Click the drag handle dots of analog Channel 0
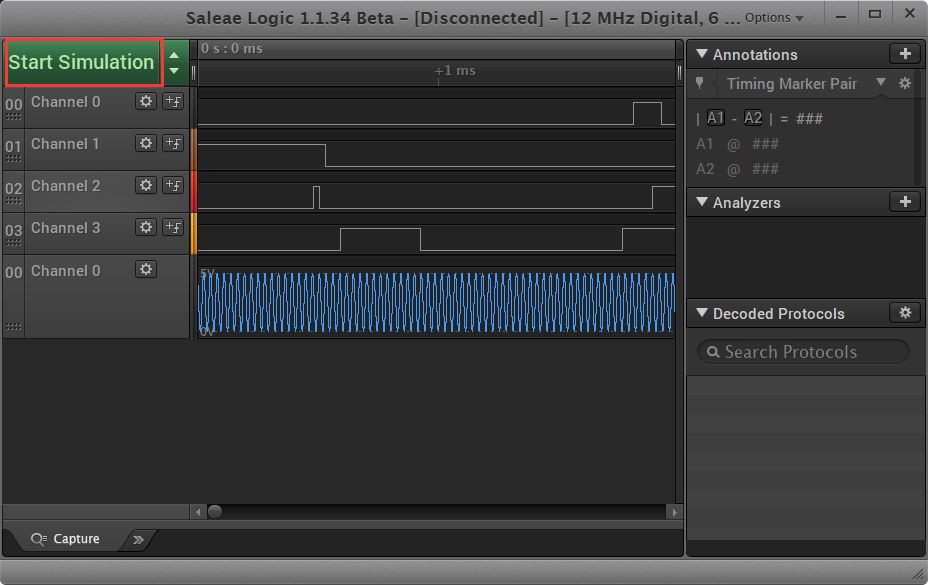The width and height of the screenshot is (928, 585). point(14,327)
